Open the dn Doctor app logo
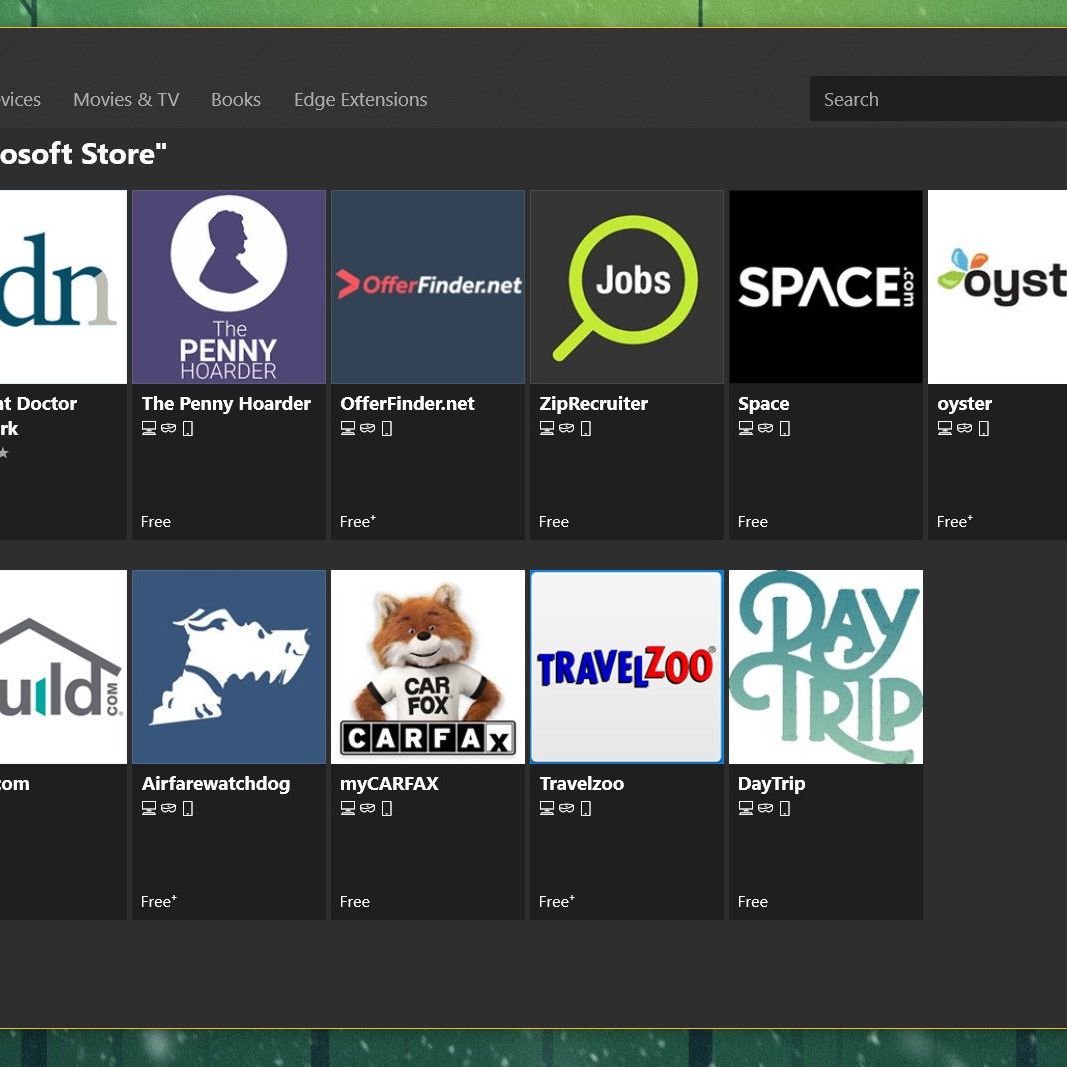This screenshot has height=1067, width=1067. pyautogui.click(x=63, y=286)
